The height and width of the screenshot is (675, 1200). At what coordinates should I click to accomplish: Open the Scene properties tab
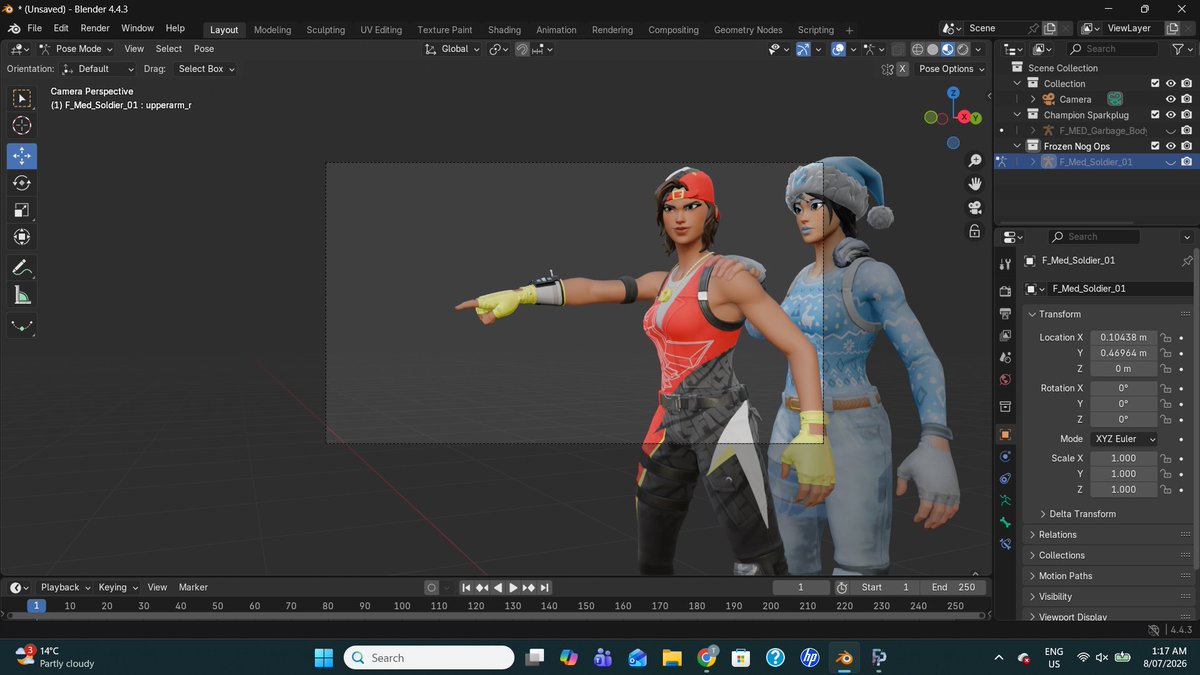coord(1005,357)
